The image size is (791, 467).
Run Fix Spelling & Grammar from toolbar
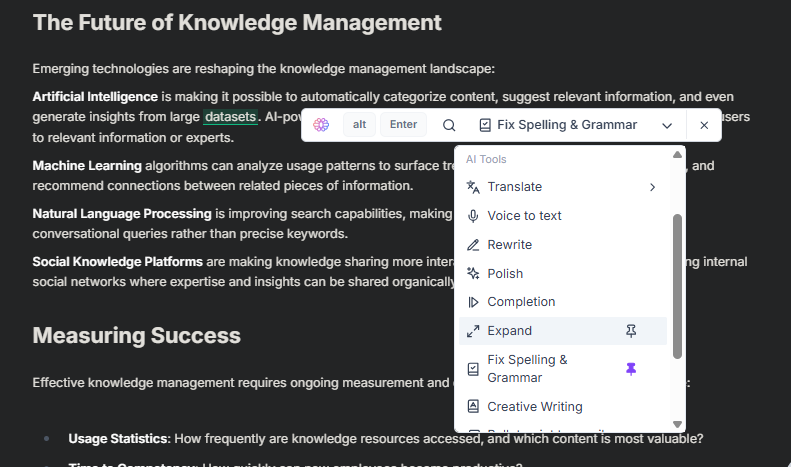(558, 125)
